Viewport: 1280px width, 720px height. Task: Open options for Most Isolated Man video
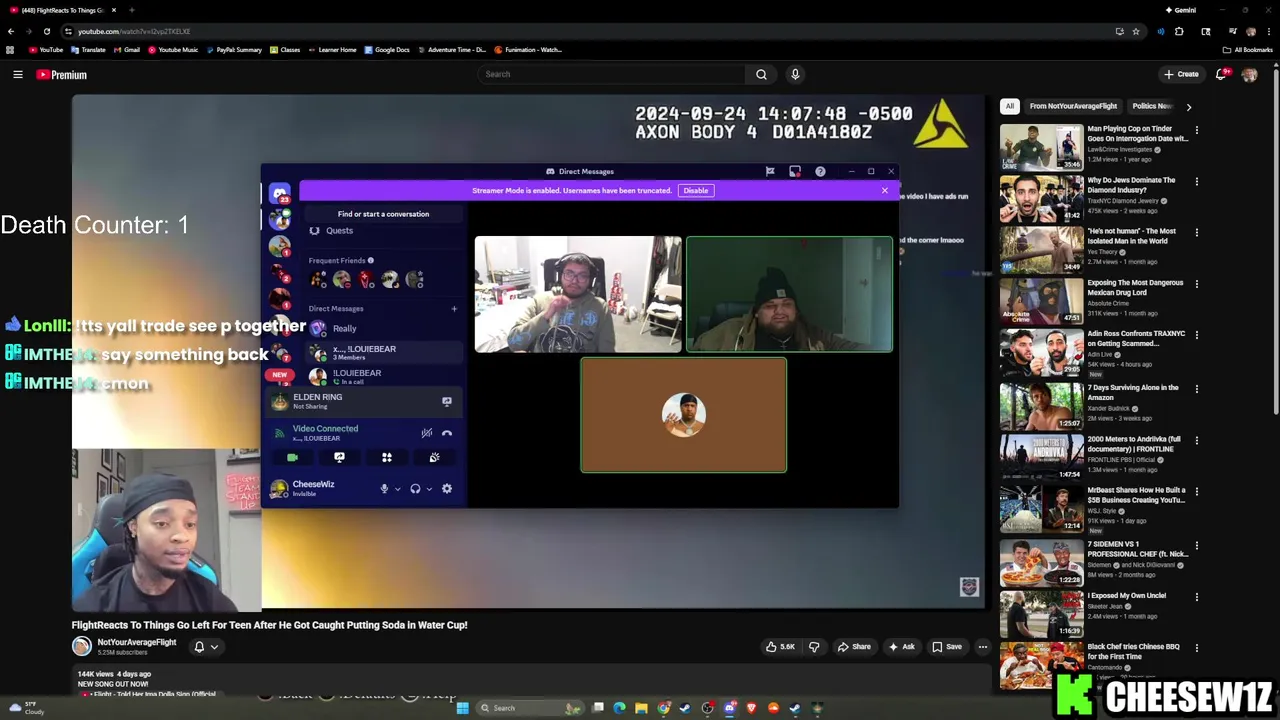(x=1196, y=233)
